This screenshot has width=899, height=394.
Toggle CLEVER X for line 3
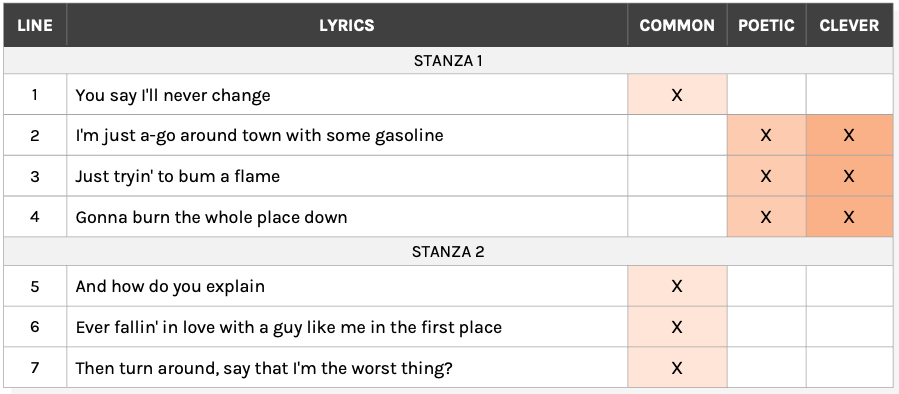click(x=849, y=176)
